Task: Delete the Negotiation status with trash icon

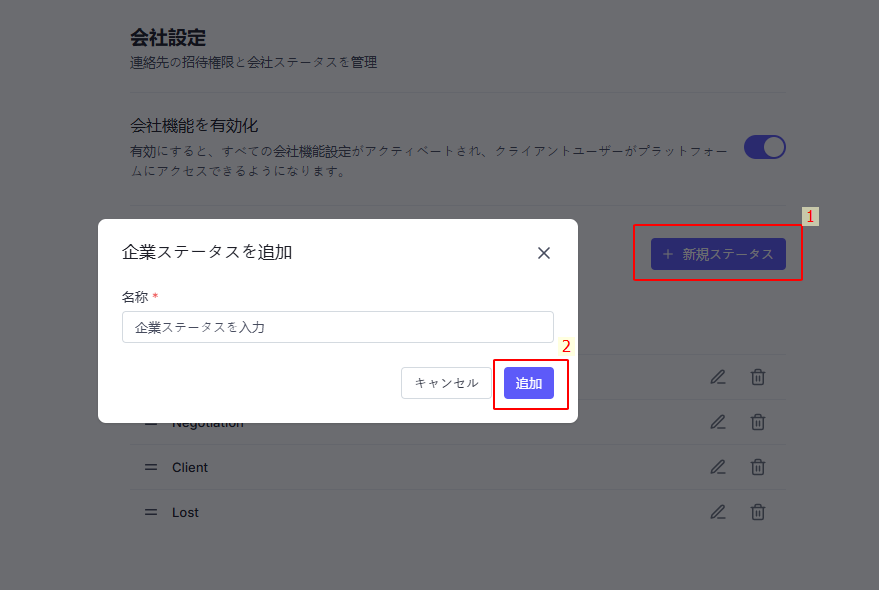Action: pyautogui.click(x=758, y=422)
